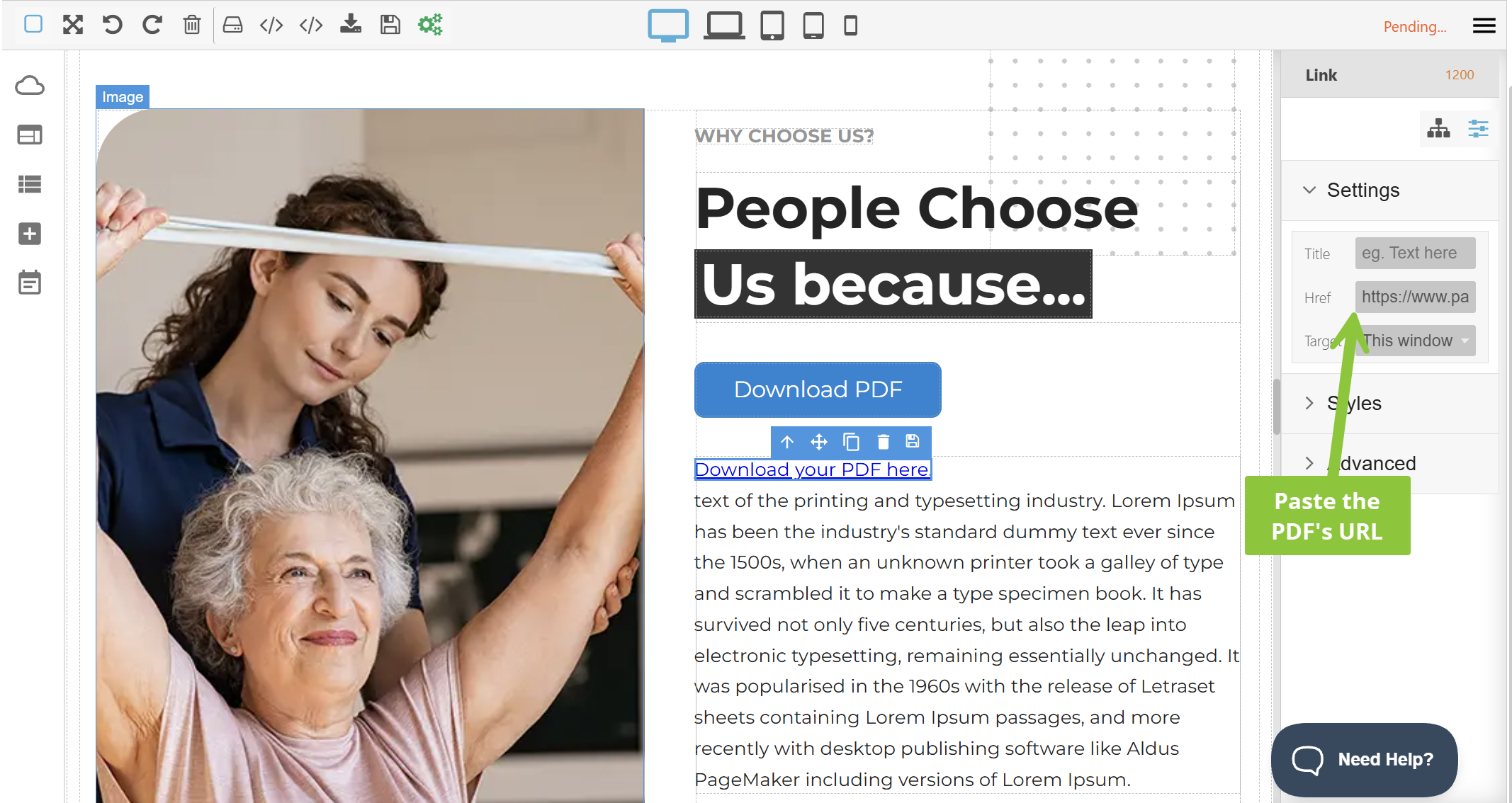Click the redo arrow in the toolbar
The image size is (1512, 803).
coord(152,25)
